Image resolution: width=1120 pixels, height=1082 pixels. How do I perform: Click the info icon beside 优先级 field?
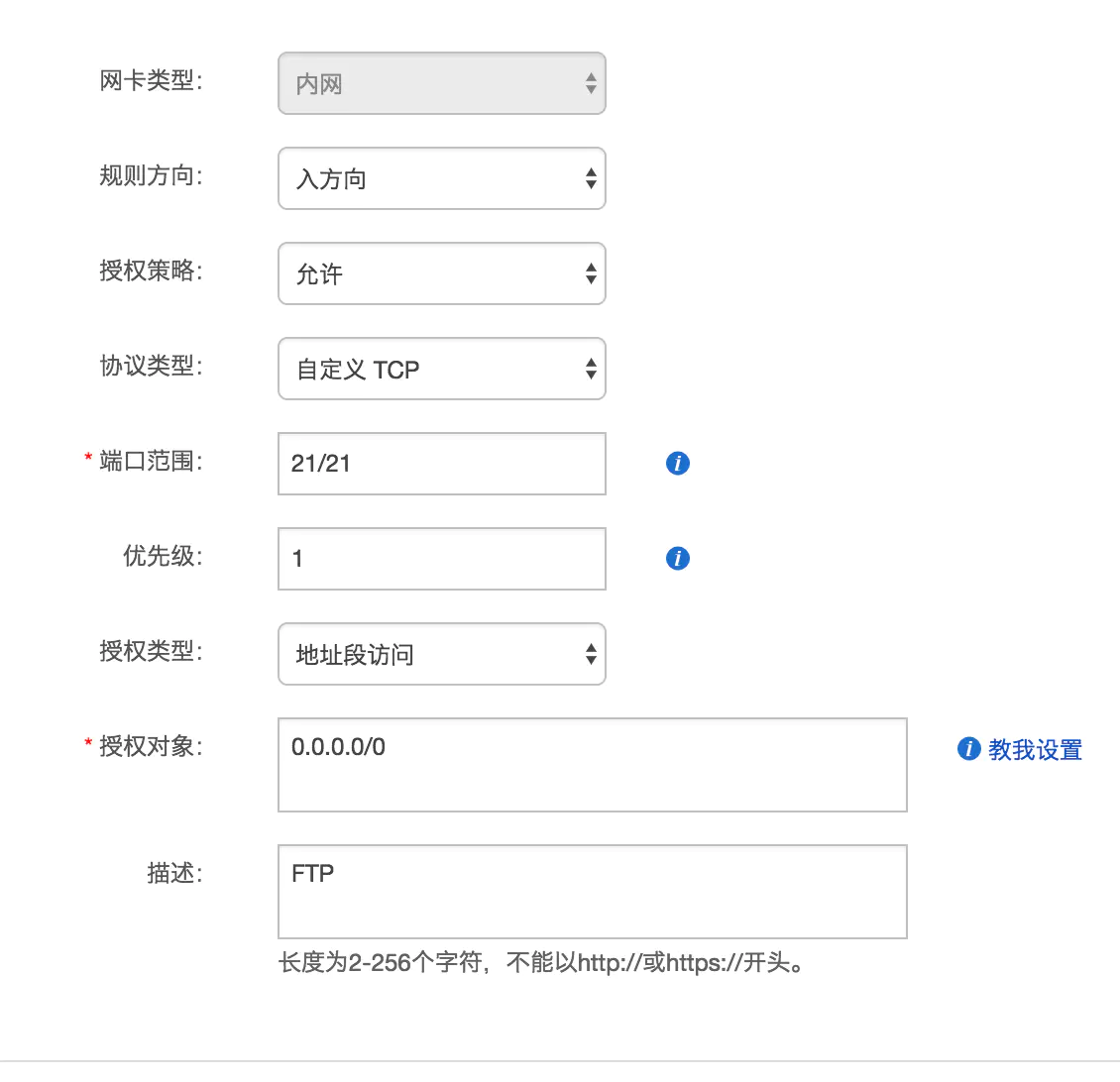(x=678, y=558)
